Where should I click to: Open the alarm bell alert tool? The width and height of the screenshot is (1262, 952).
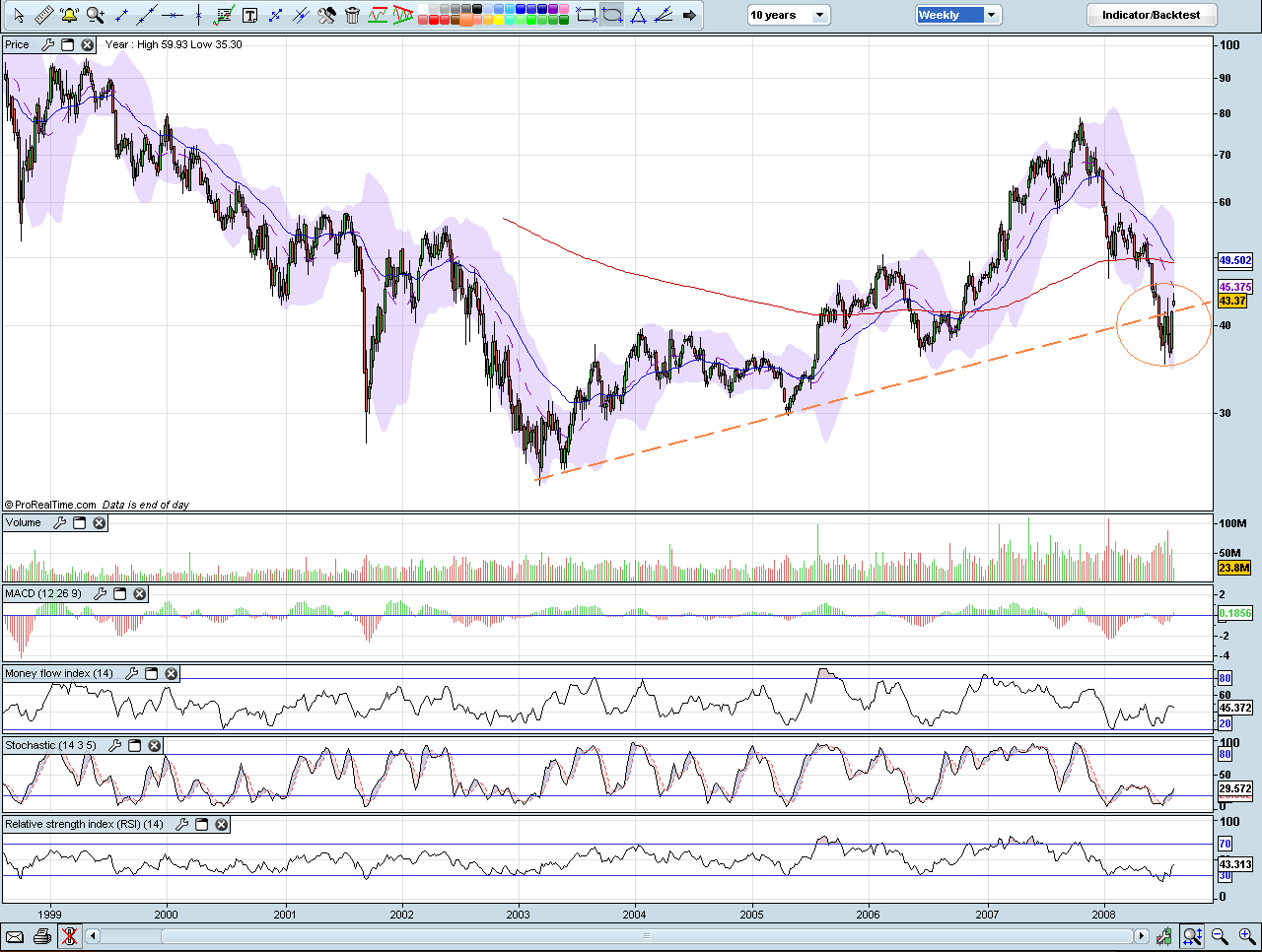[69, 15]
